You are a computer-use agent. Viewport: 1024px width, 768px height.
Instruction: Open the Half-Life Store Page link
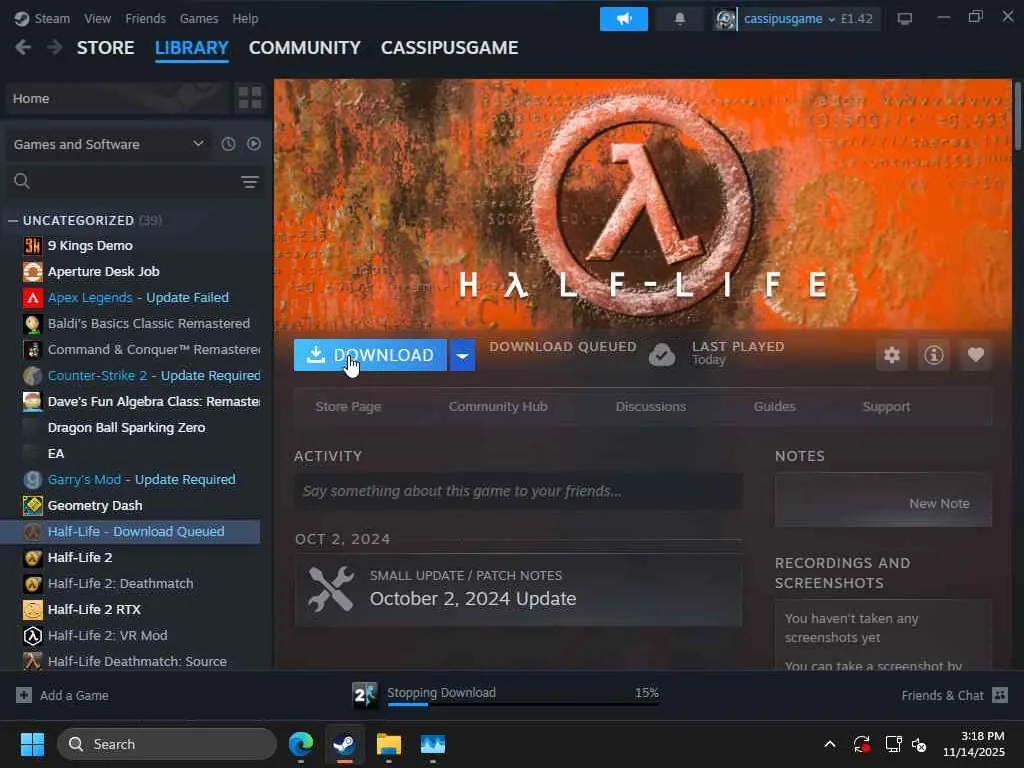tap(348, 406)
